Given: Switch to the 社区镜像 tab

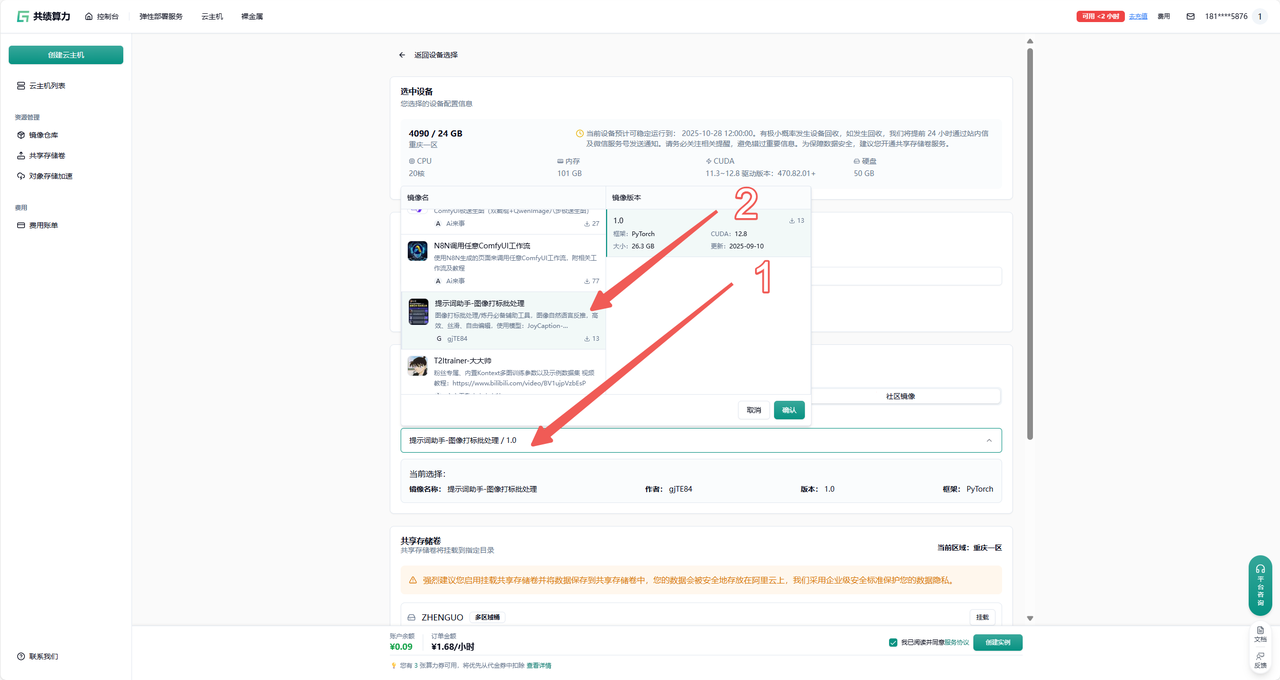Looking at the screenshot, I should [900, 397].
